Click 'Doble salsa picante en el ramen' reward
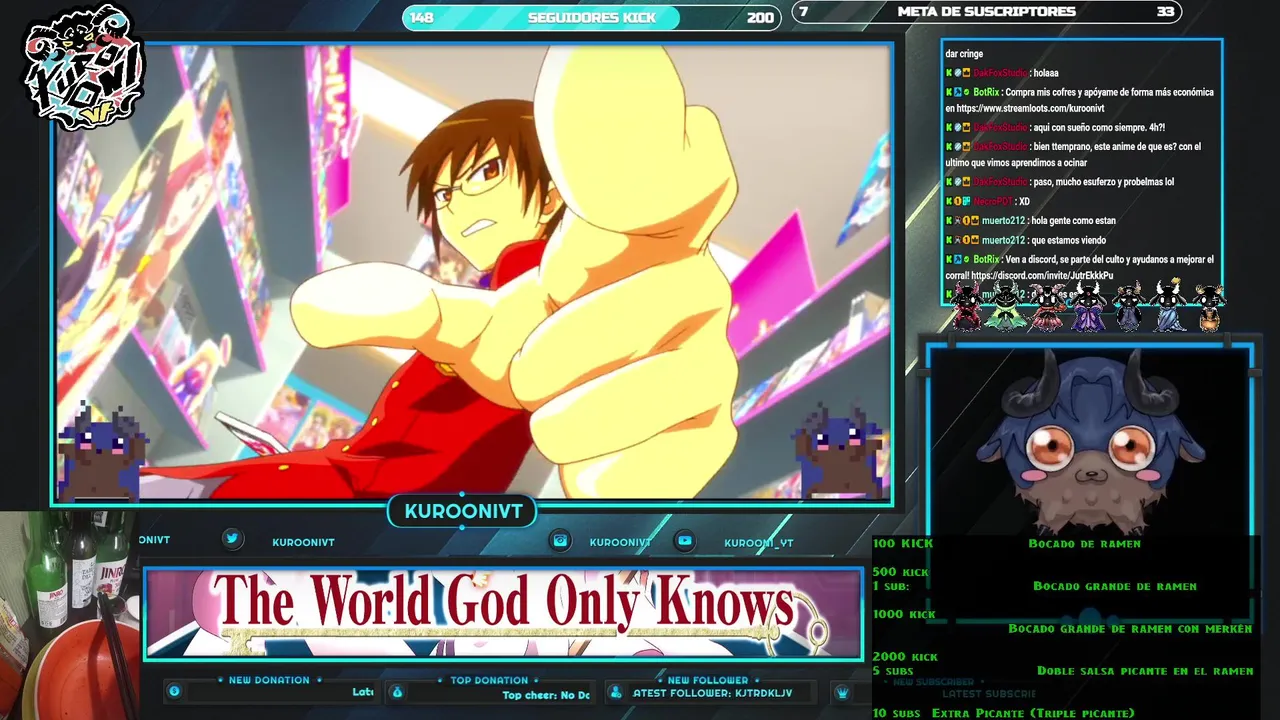This screenshot has height=720, width=1280. 1145,671
